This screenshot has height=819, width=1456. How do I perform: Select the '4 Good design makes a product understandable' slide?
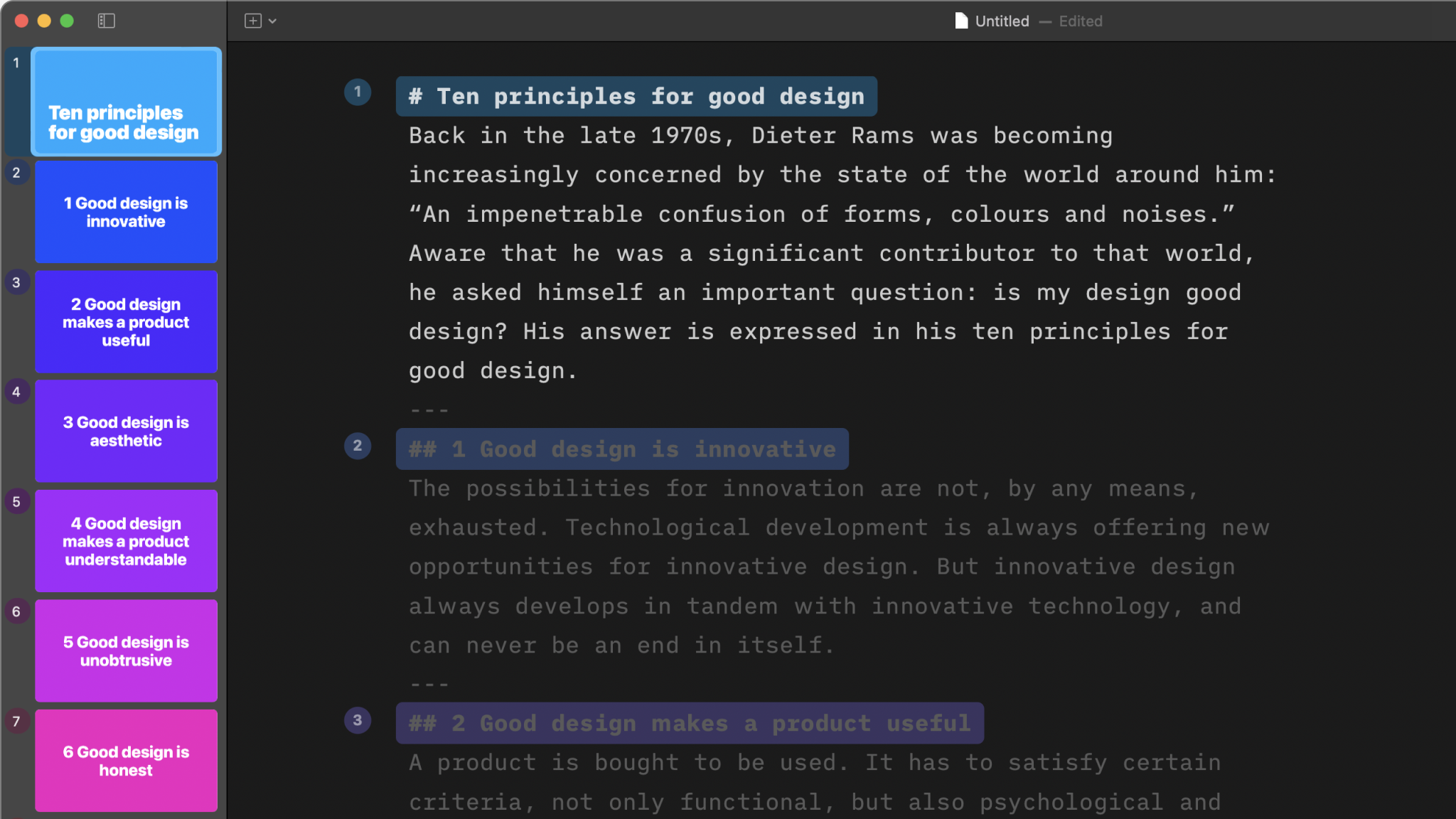click(126, 541)
